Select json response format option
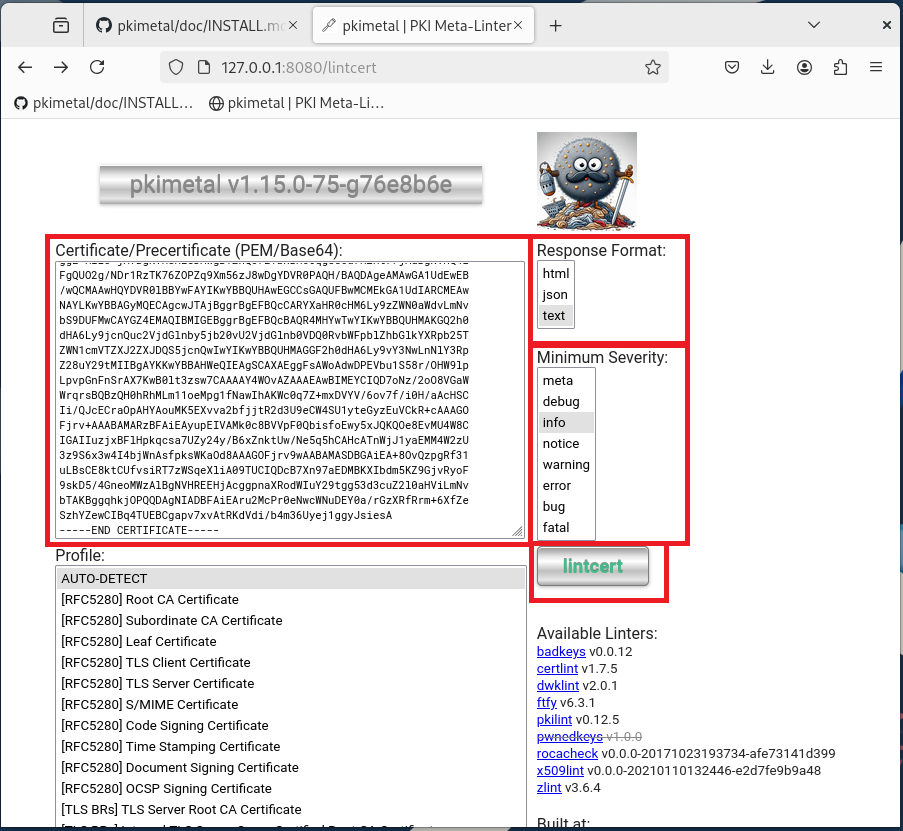The width and height of the screenshot is (903, 831). click(x=555, y=295)
